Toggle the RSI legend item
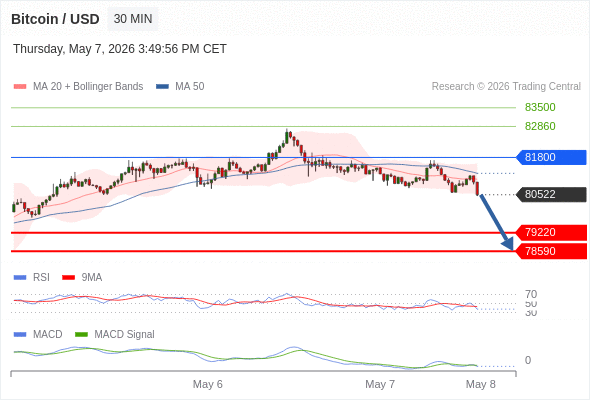This screenshot has height=400, width=590. (32, 278)
